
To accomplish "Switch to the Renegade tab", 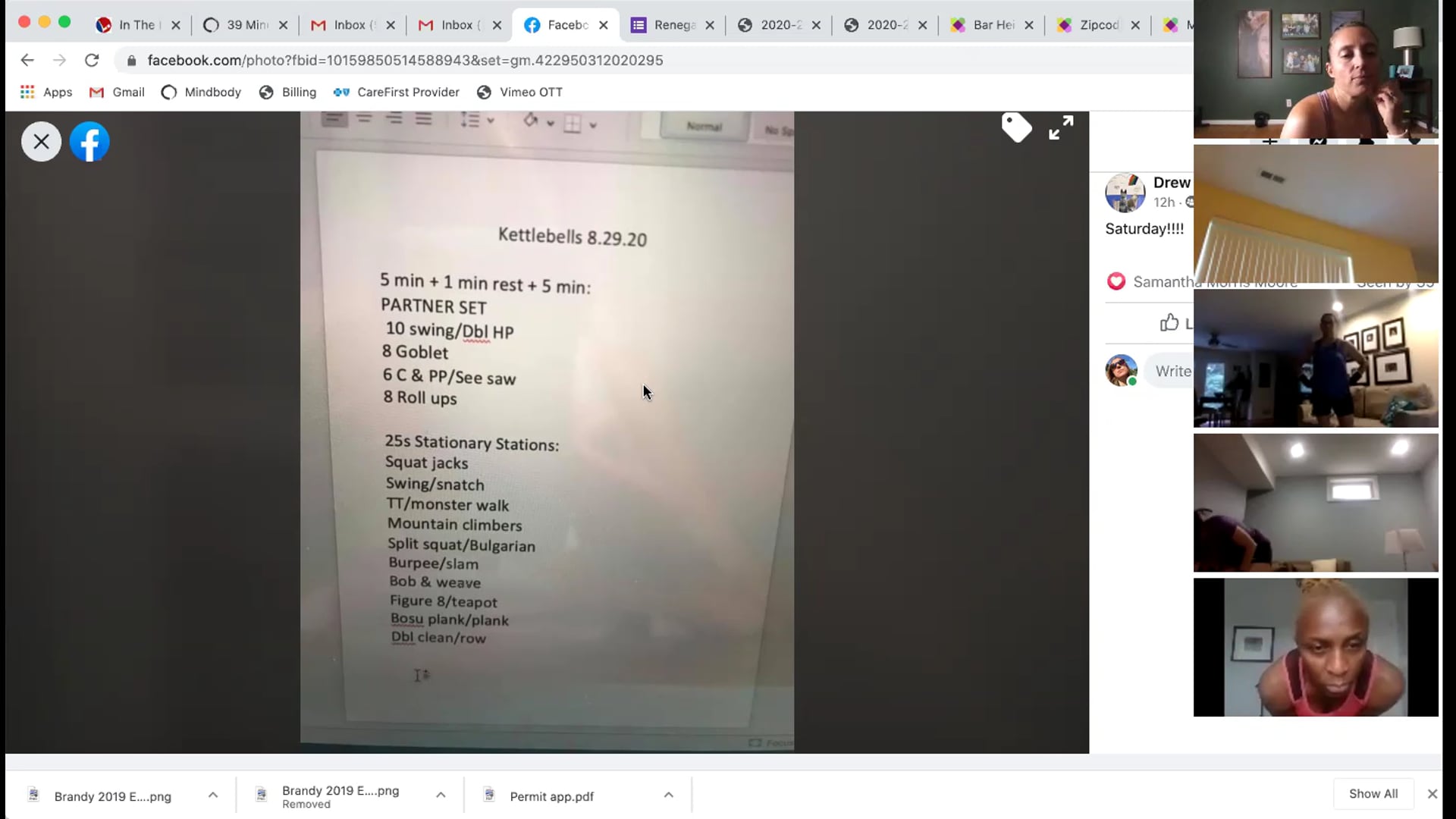I will (x=664, y=25).
